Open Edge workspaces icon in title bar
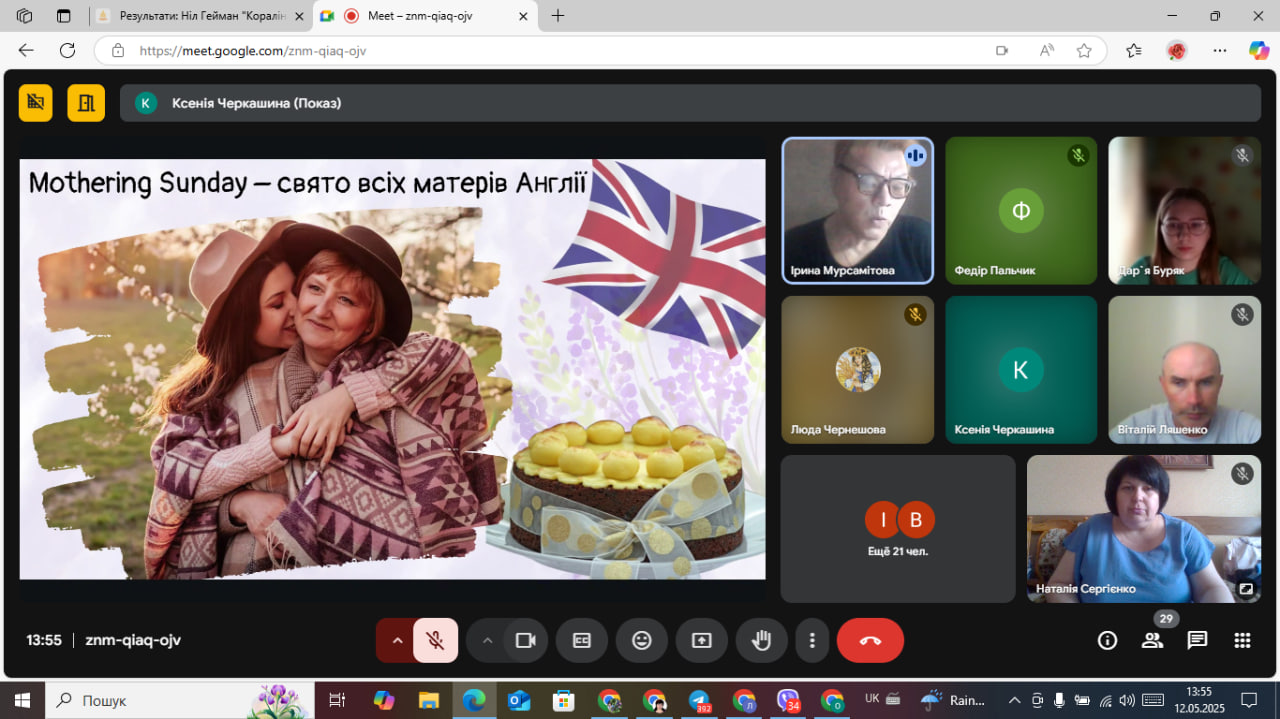This screenshot has height=719, width=1280. click(25, 16)
